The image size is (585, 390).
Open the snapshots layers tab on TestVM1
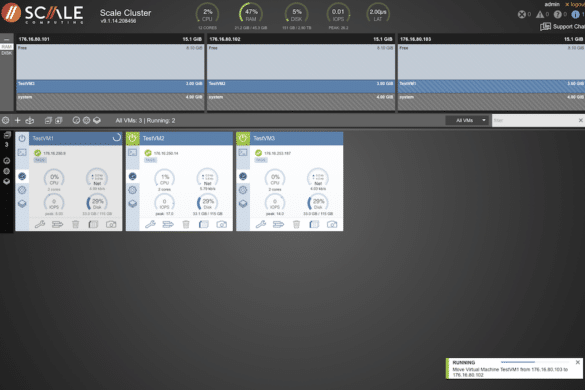click(22, 204)
